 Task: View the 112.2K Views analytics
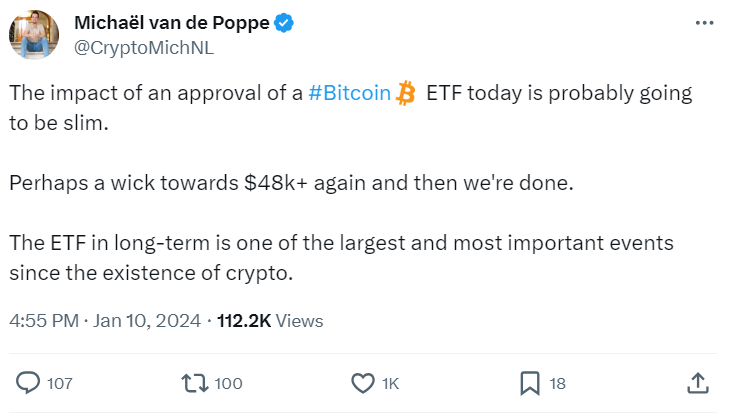pyautogui.click(x=269, y=321)
